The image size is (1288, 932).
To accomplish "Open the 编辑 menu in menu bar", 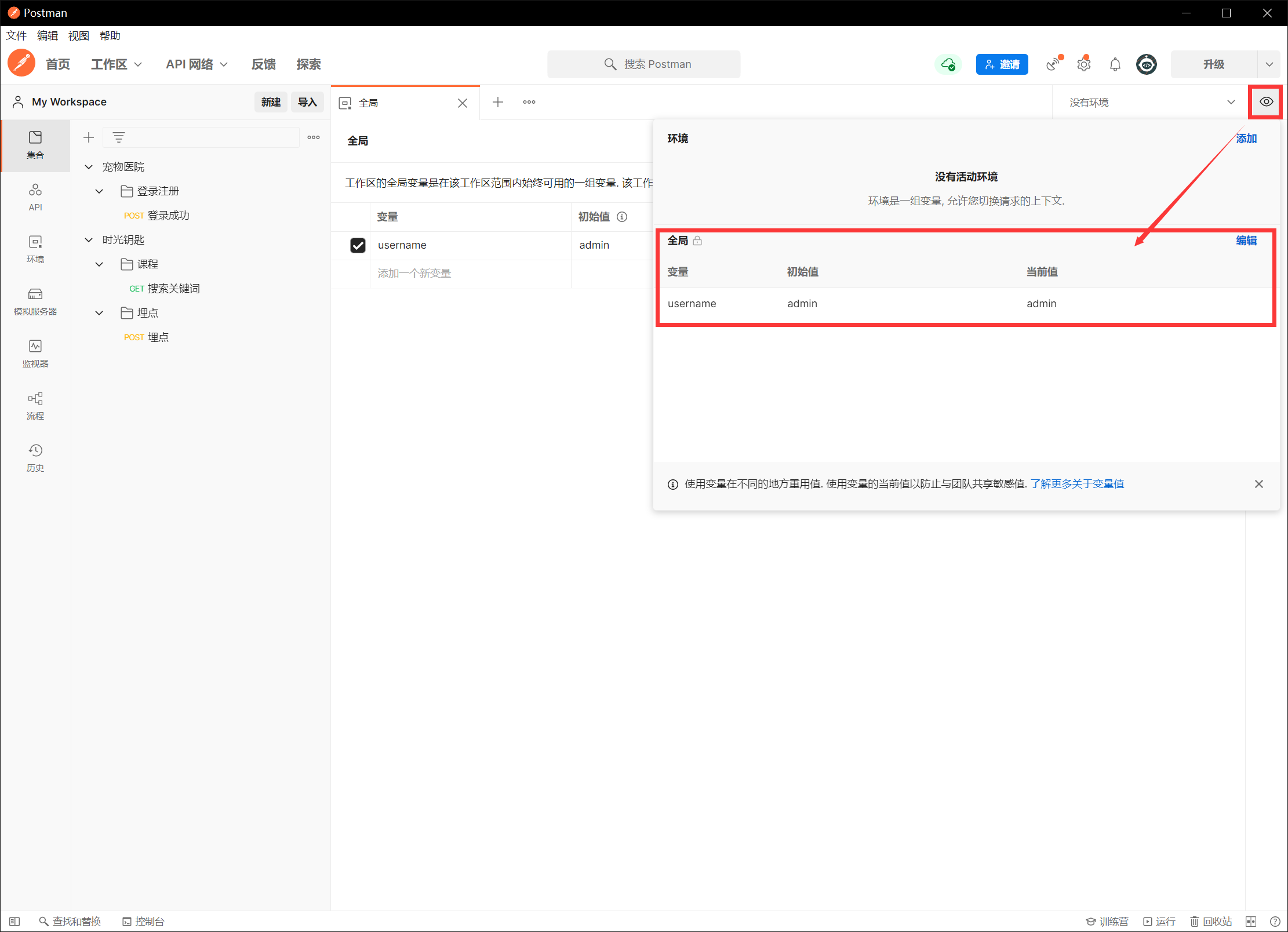I will click(47, 36).
